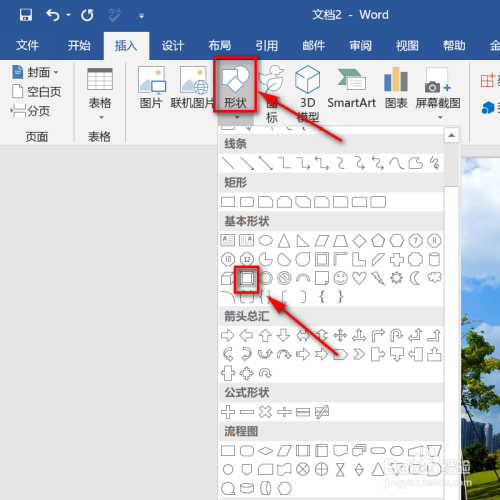The width and height of the screenshot is (500, 500).
Task: Select the multiply sign in 公式形状
Action: tap(265, 412)
